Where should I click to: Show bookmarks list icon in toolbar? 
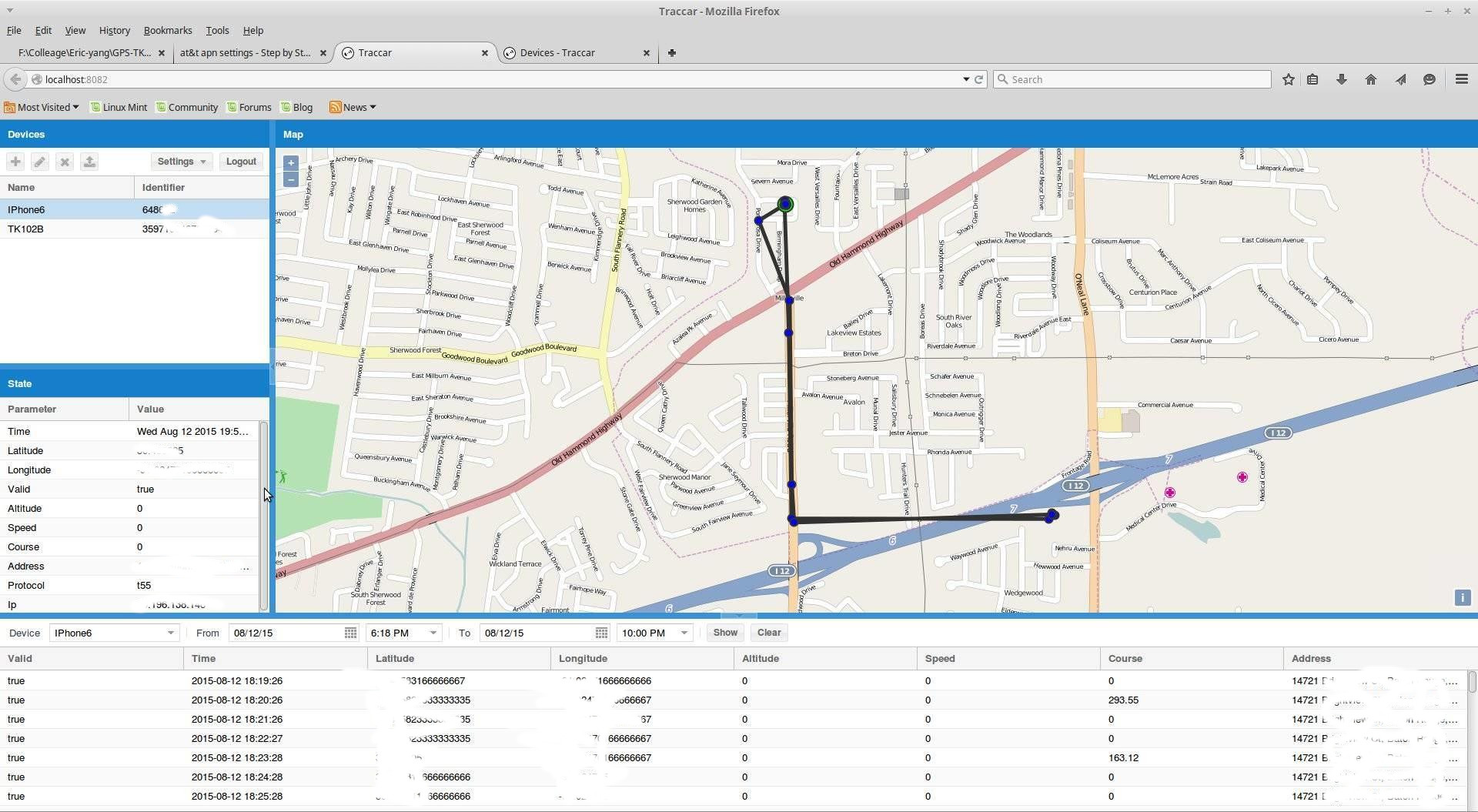[x=1312, y=79]
